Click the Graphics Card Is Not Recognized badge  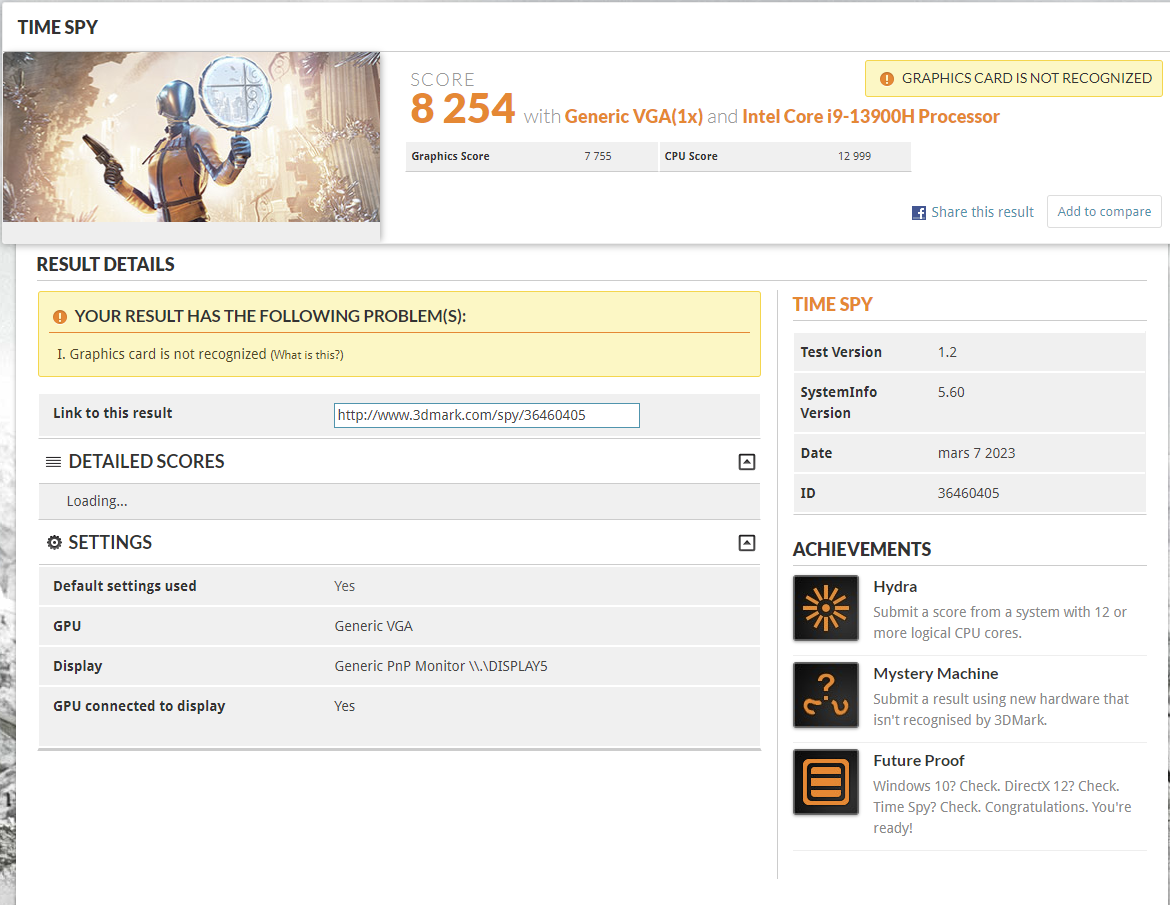(1013, 78)
